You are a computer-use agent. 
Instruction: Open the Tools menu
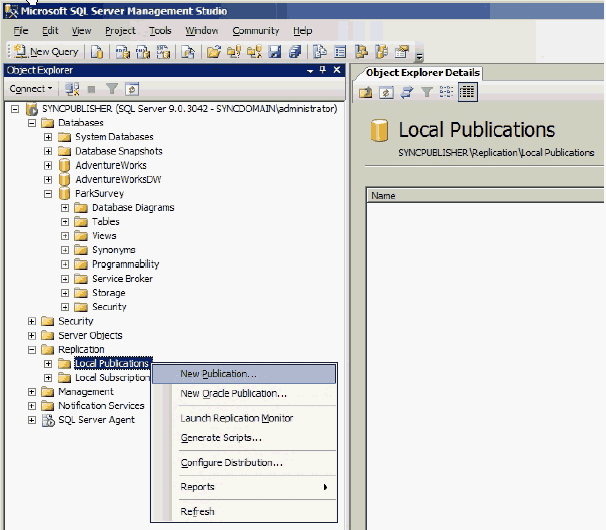point(160,31)
